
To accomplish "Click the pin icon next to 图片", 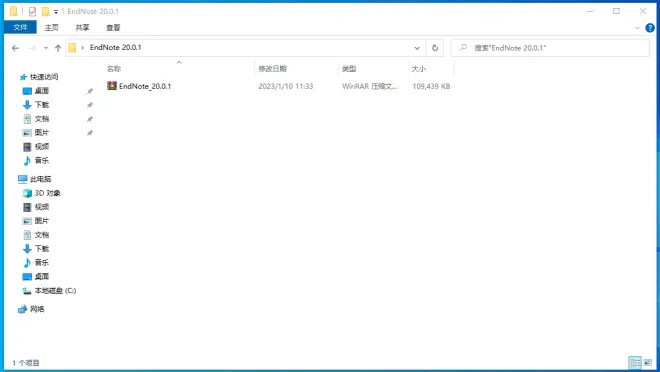I will coord(90,133).
